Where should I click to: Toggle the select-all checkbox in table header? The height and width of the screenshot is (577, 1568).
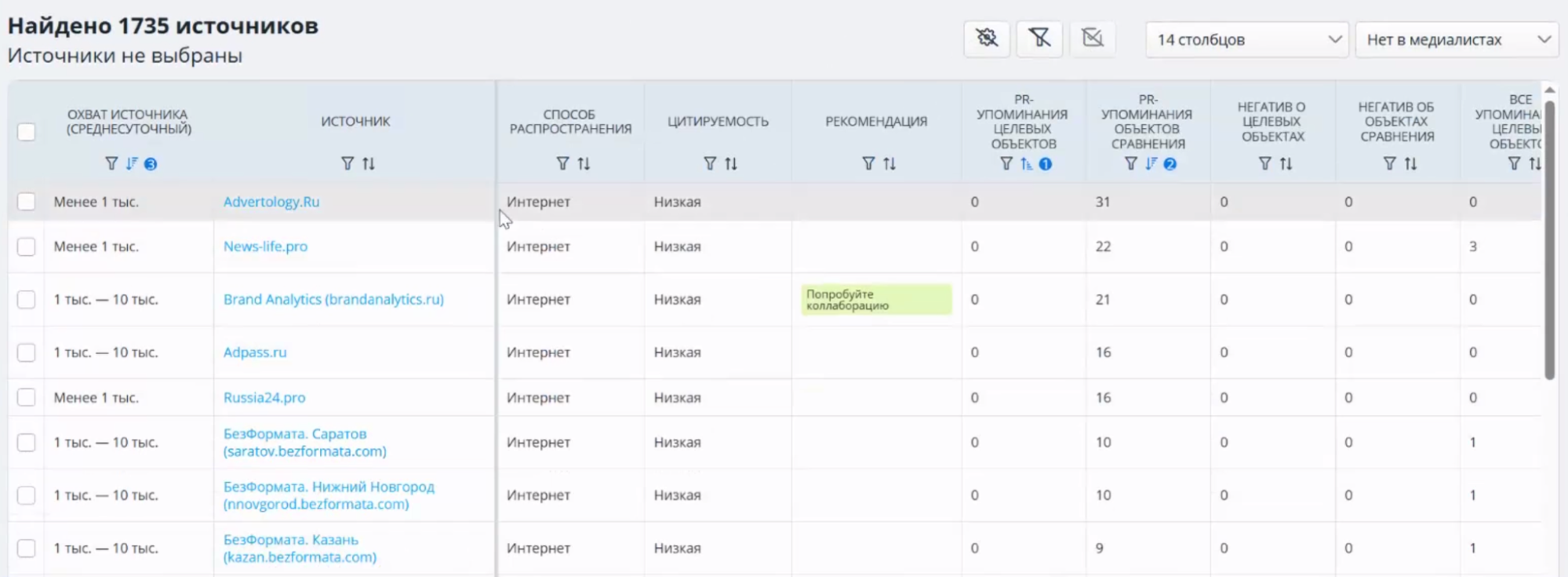coord(27,132)
